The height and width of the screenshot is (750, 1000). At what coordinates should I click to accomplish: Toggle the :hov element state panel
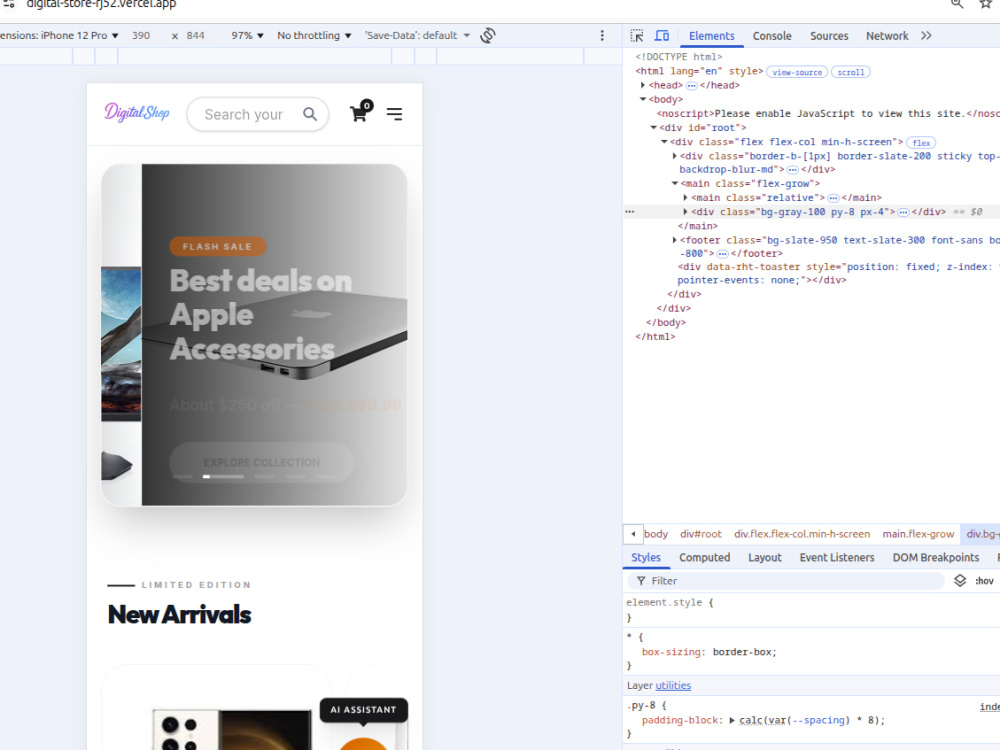click(984, 580)
